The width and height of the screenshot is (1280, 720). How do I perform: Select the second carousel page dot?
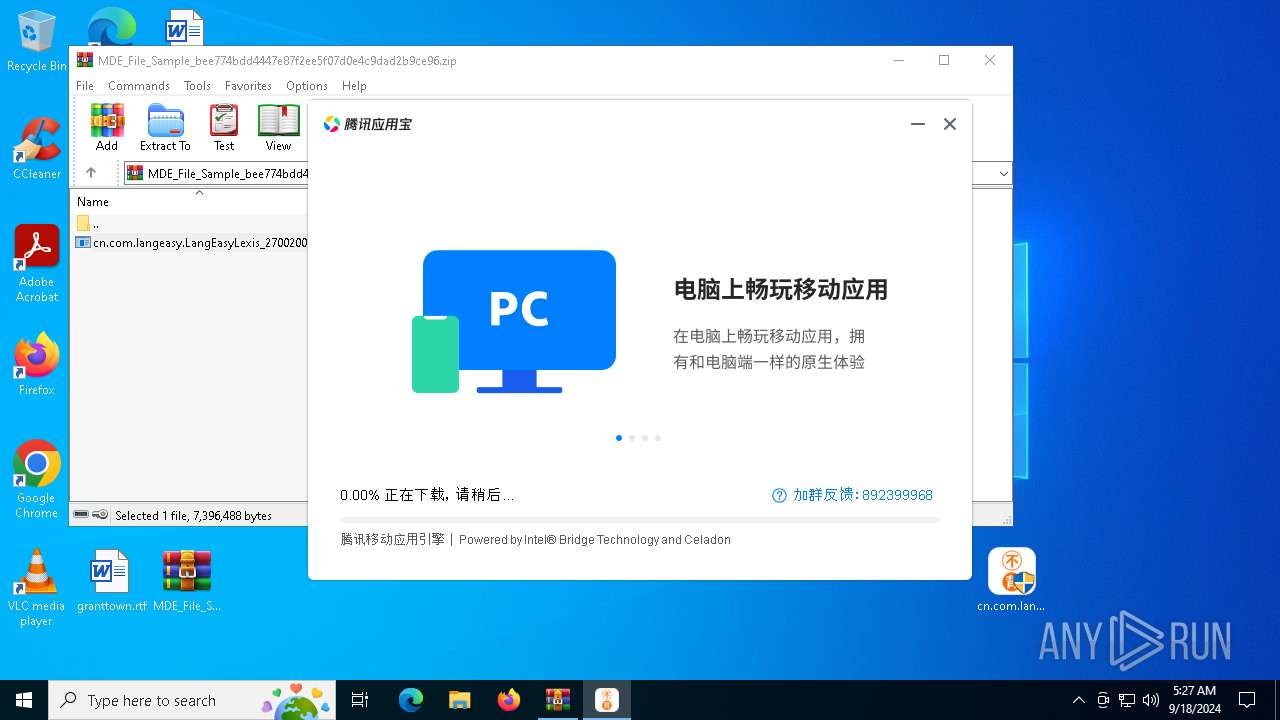pos(632,438)
